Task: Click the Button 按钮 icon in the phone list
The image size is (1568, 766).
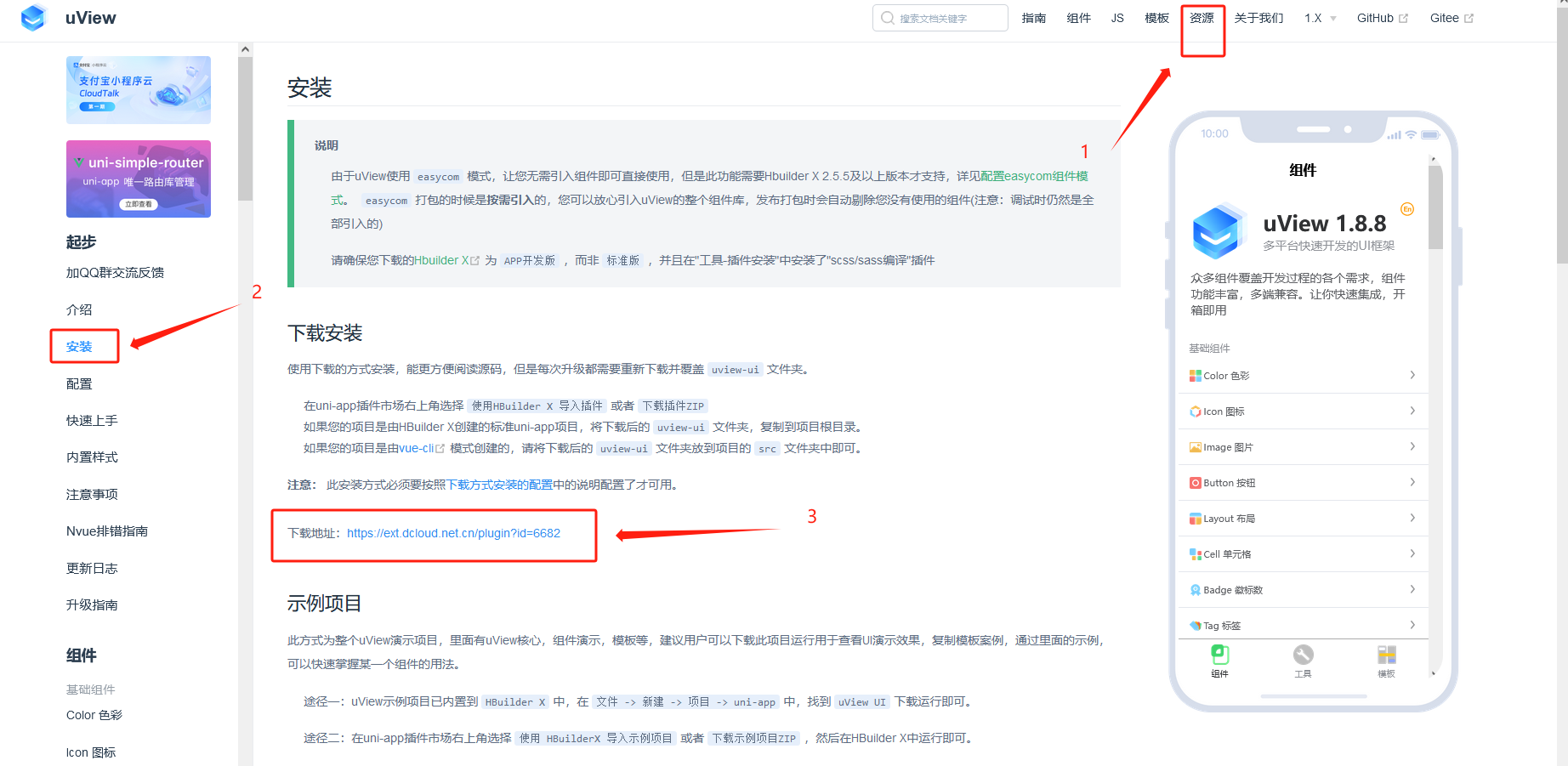Action: point(1196,483)
